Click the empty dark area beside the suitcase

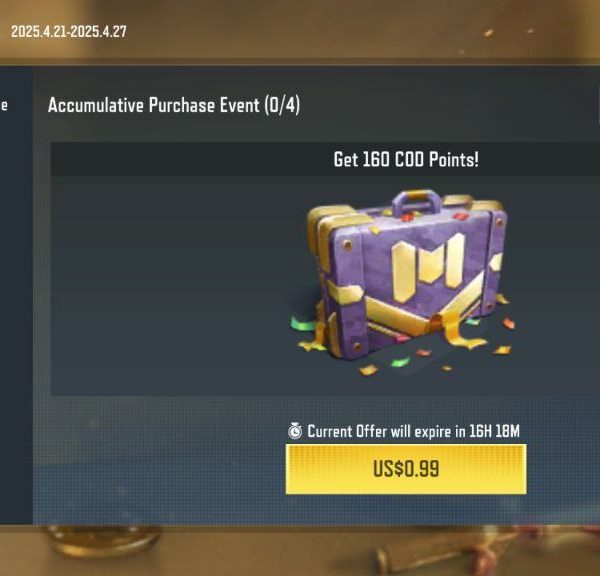pos(168,285)
